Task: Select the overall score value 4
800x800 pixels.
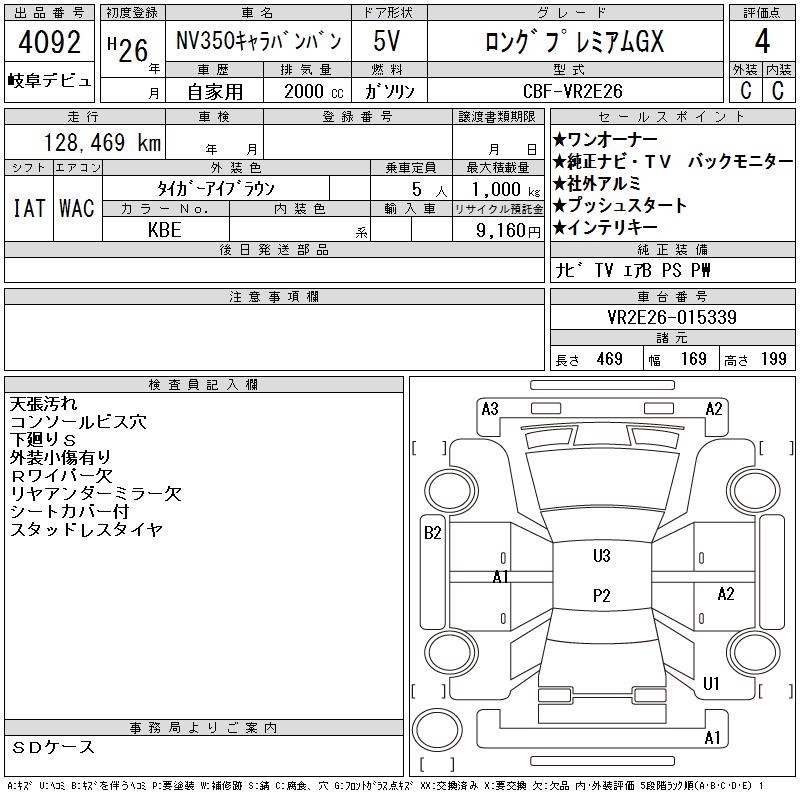Action: tap(762, 45)
